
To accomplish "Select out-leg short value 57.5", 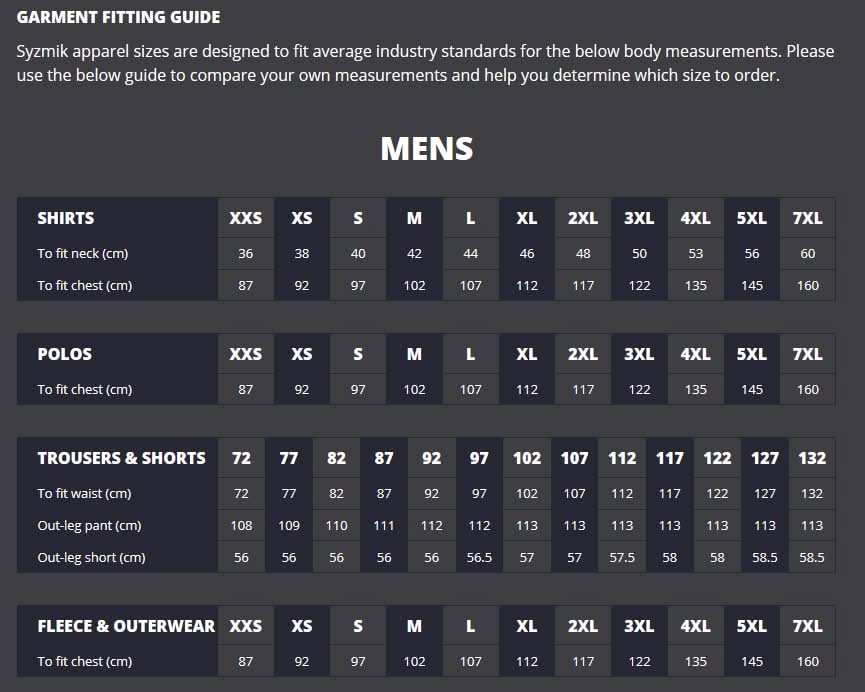I will [x=622, y=558].
